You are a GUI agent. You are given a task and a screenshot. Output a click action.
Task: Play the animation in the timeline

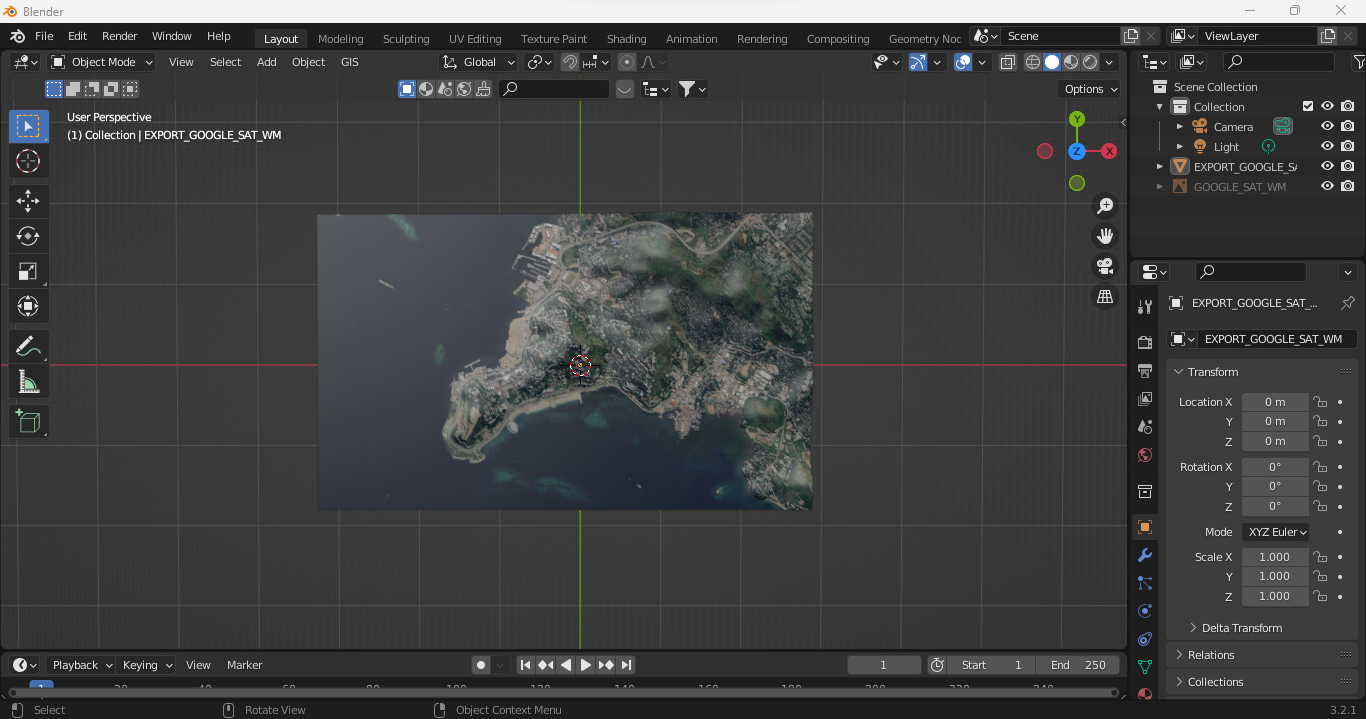coord(586,664)
